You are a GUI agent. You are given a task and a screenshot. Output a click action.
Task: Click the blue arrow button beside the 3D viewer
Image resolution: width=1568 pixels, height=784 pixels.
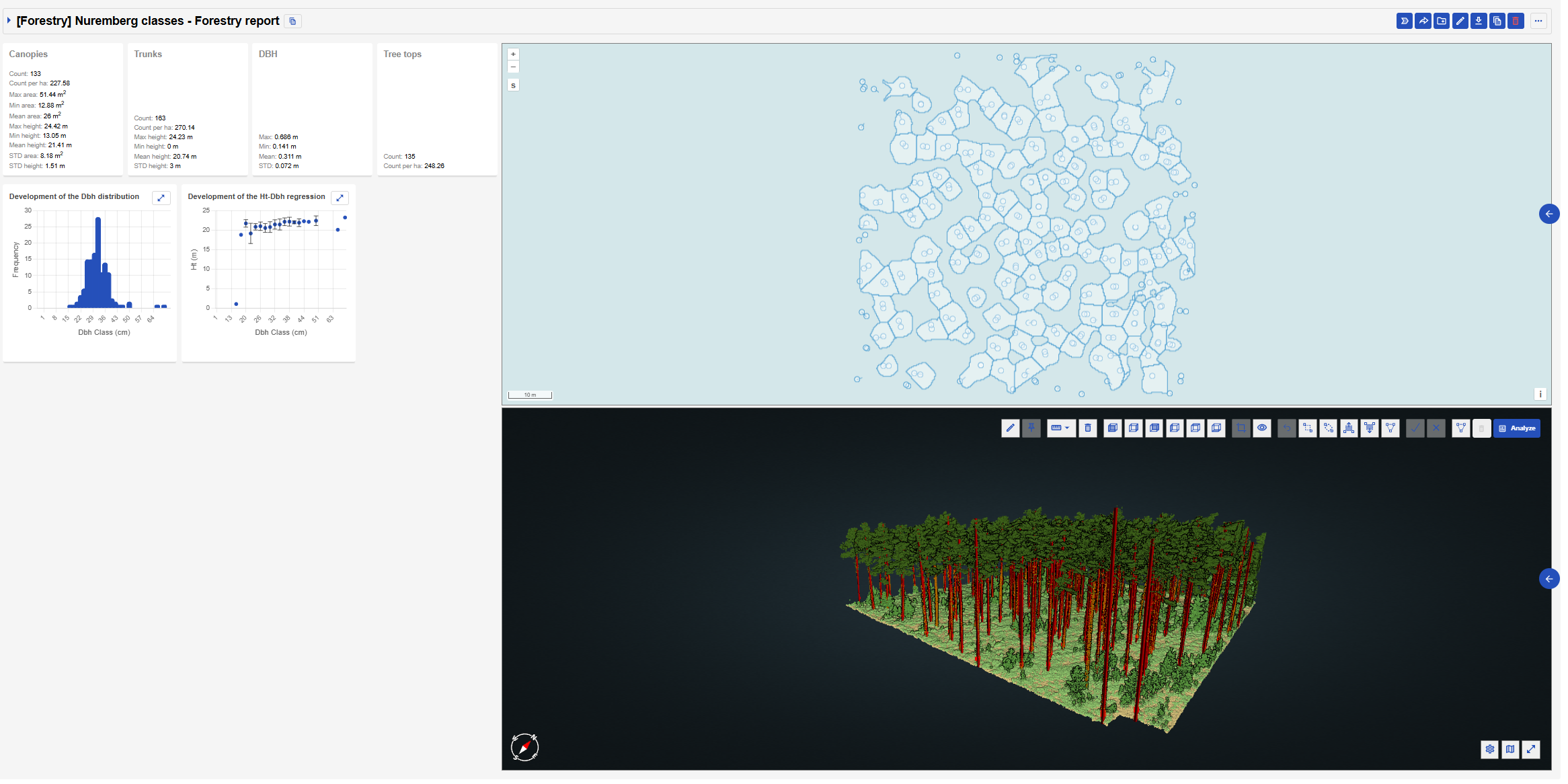pos(1549,578)
